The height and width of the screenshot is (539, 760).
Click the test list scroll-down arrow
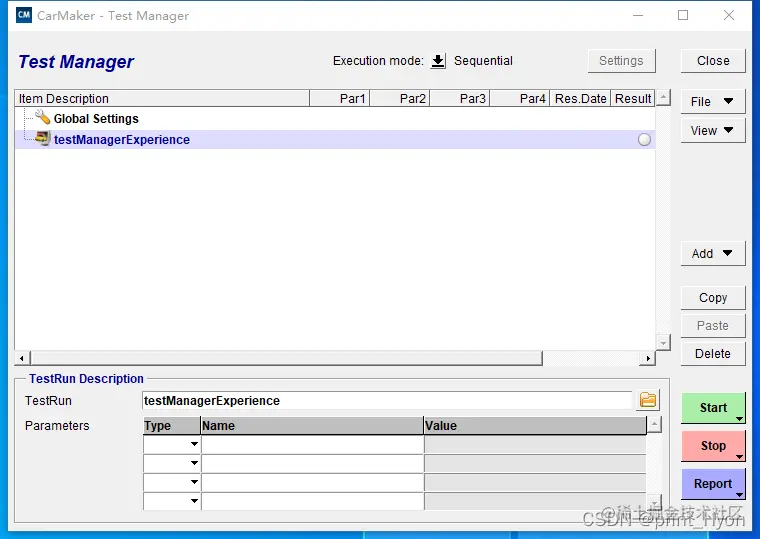[663, 342]
